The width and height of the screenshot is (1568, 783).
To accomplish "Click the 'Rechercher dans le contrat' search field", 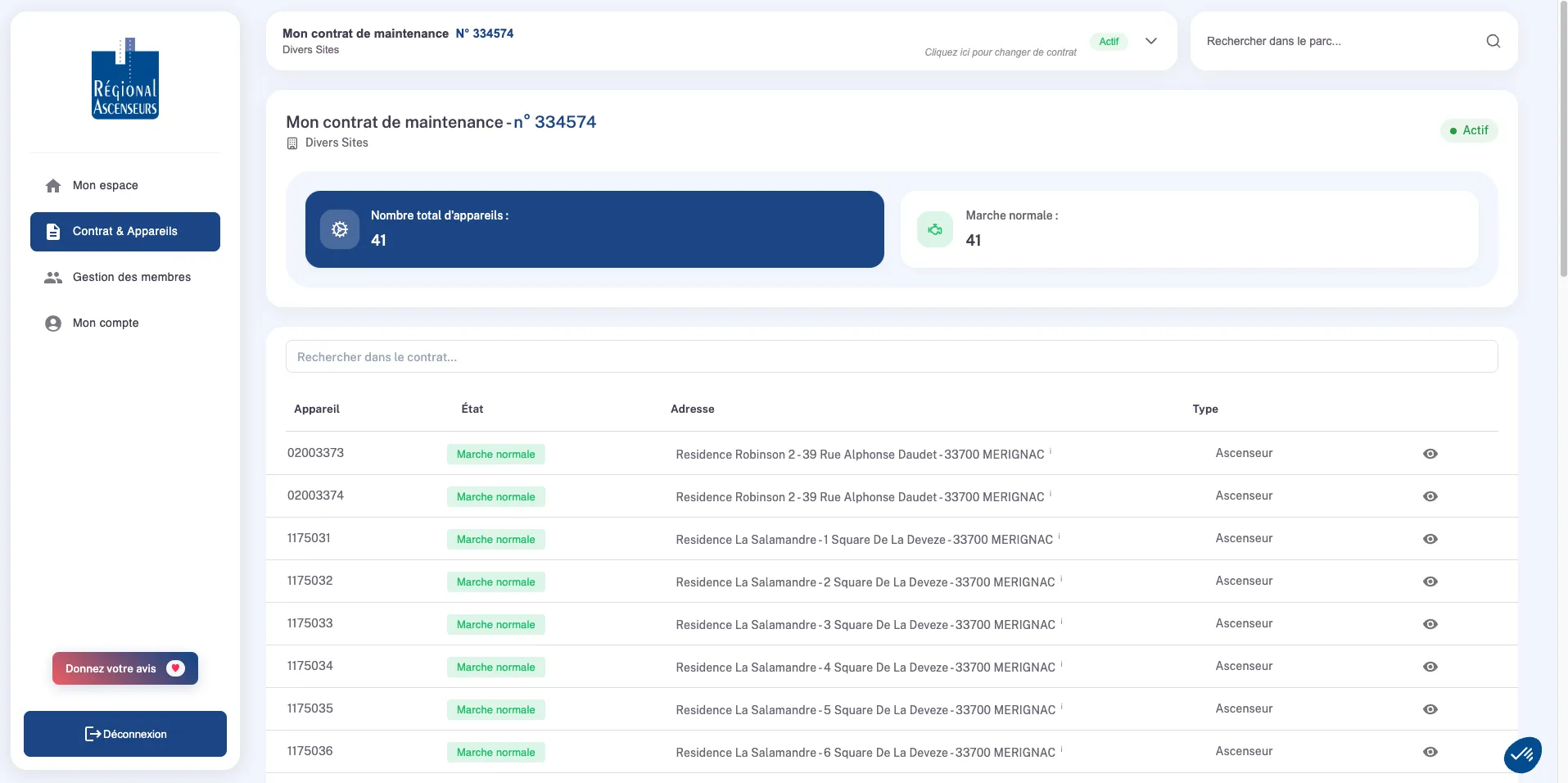I will click(x=890, y=356).
